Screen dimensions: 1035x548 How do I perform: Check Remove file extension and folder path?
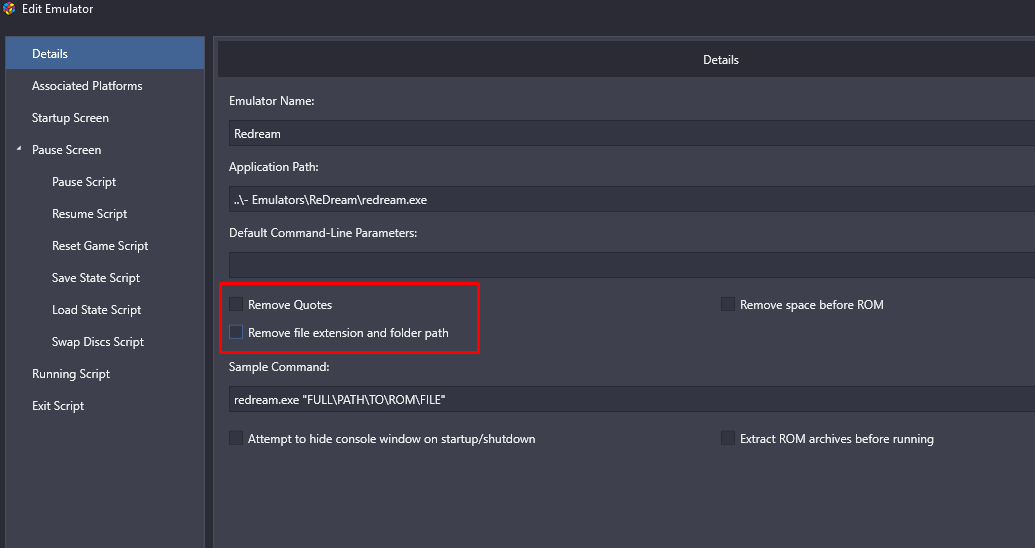tap(236, 331)
